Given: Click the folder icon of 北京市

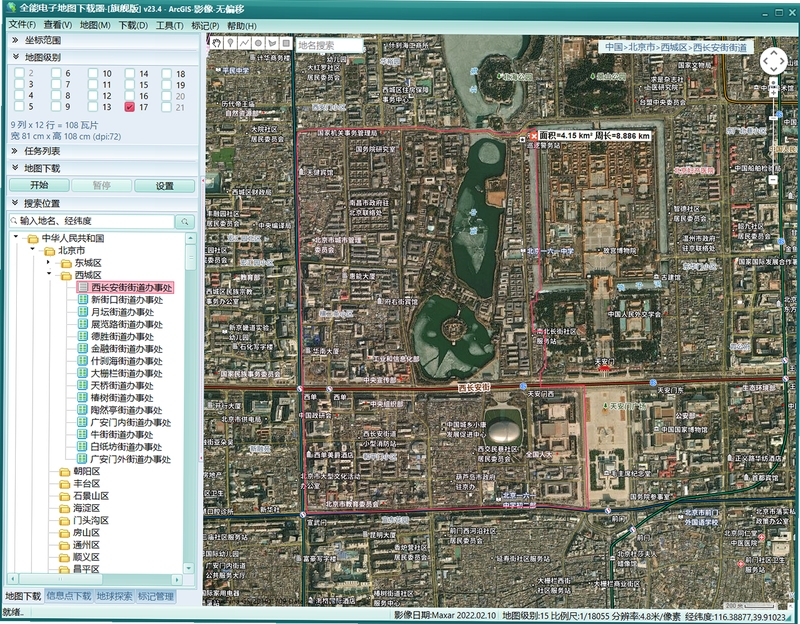Looking at the screenshot, I should 49,251.
